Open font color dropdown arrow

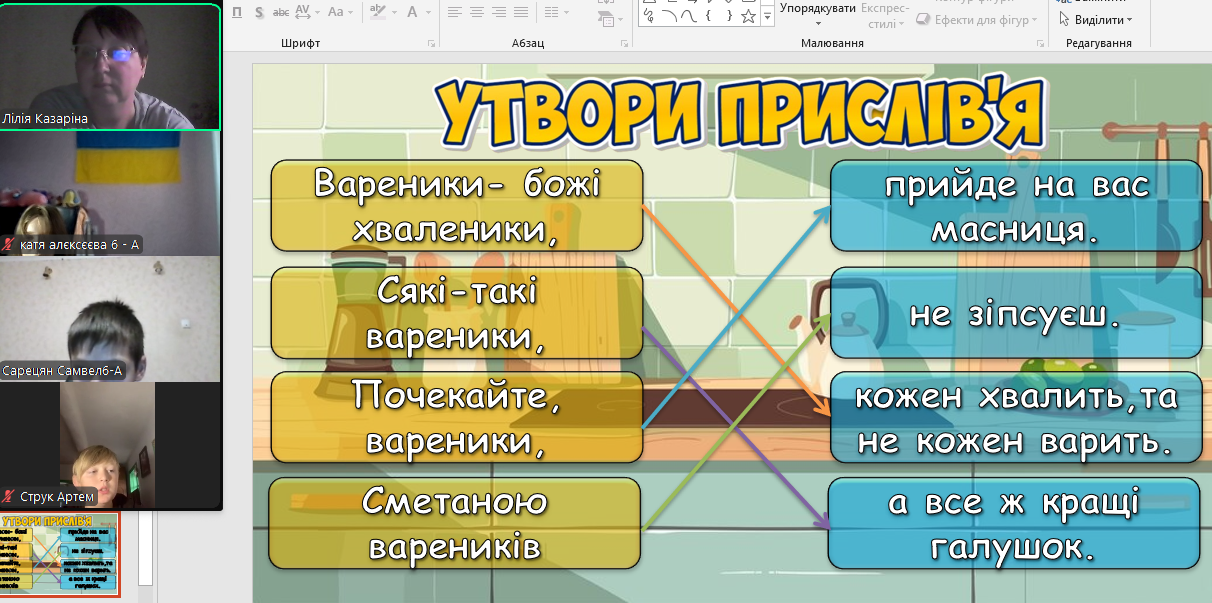(x=426, y=12)
